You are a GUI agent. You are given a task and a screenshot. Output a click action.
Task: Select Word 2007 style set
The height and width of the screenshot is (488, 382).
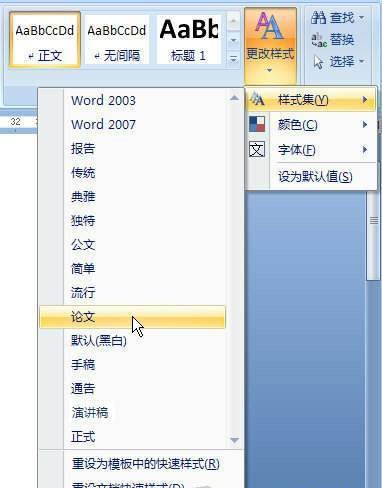click(132, 124)
